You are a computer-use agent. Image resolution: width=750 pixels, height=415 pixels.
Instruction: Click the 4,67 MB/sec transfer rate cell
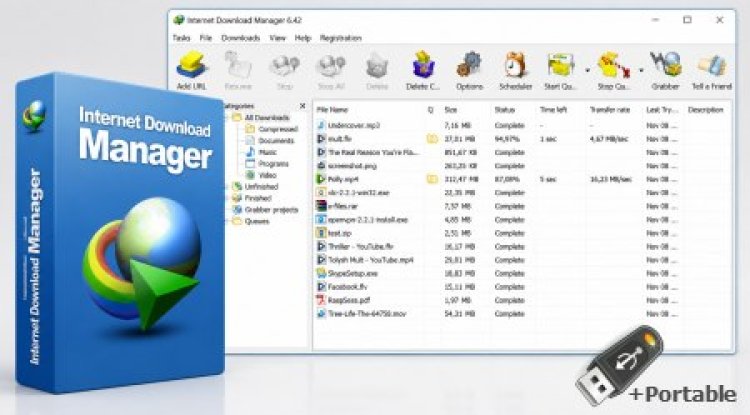coord(609,139)
